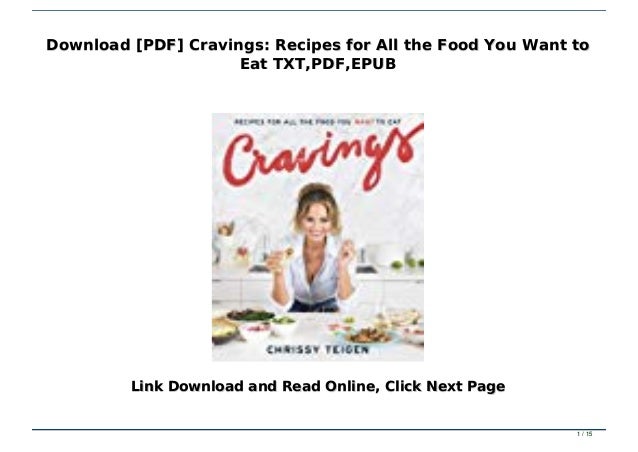Click the bottom horizontal divider line

pos(319,429)
